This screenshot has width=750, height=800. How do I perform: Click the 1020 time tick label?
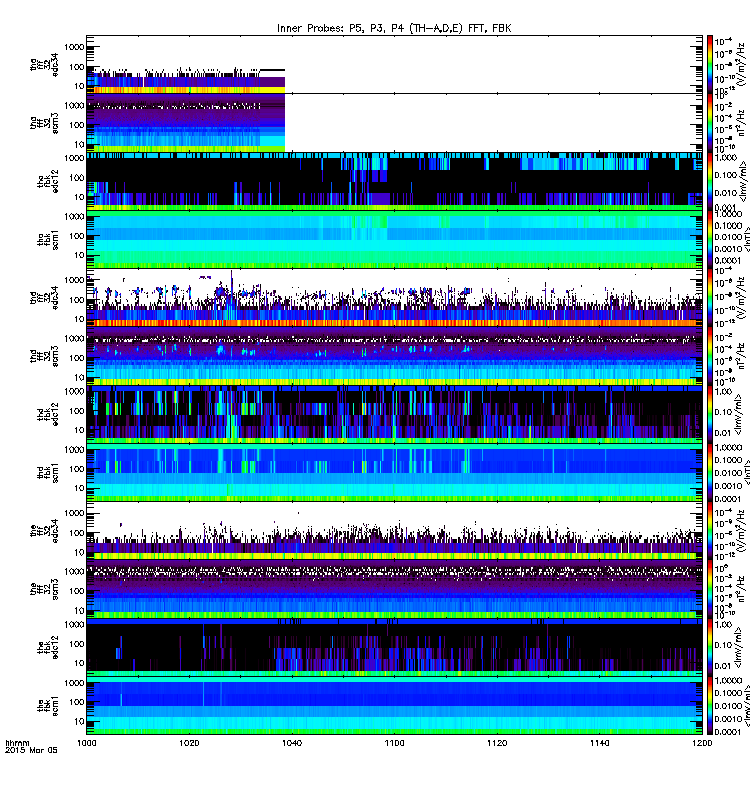coord(189,743)
